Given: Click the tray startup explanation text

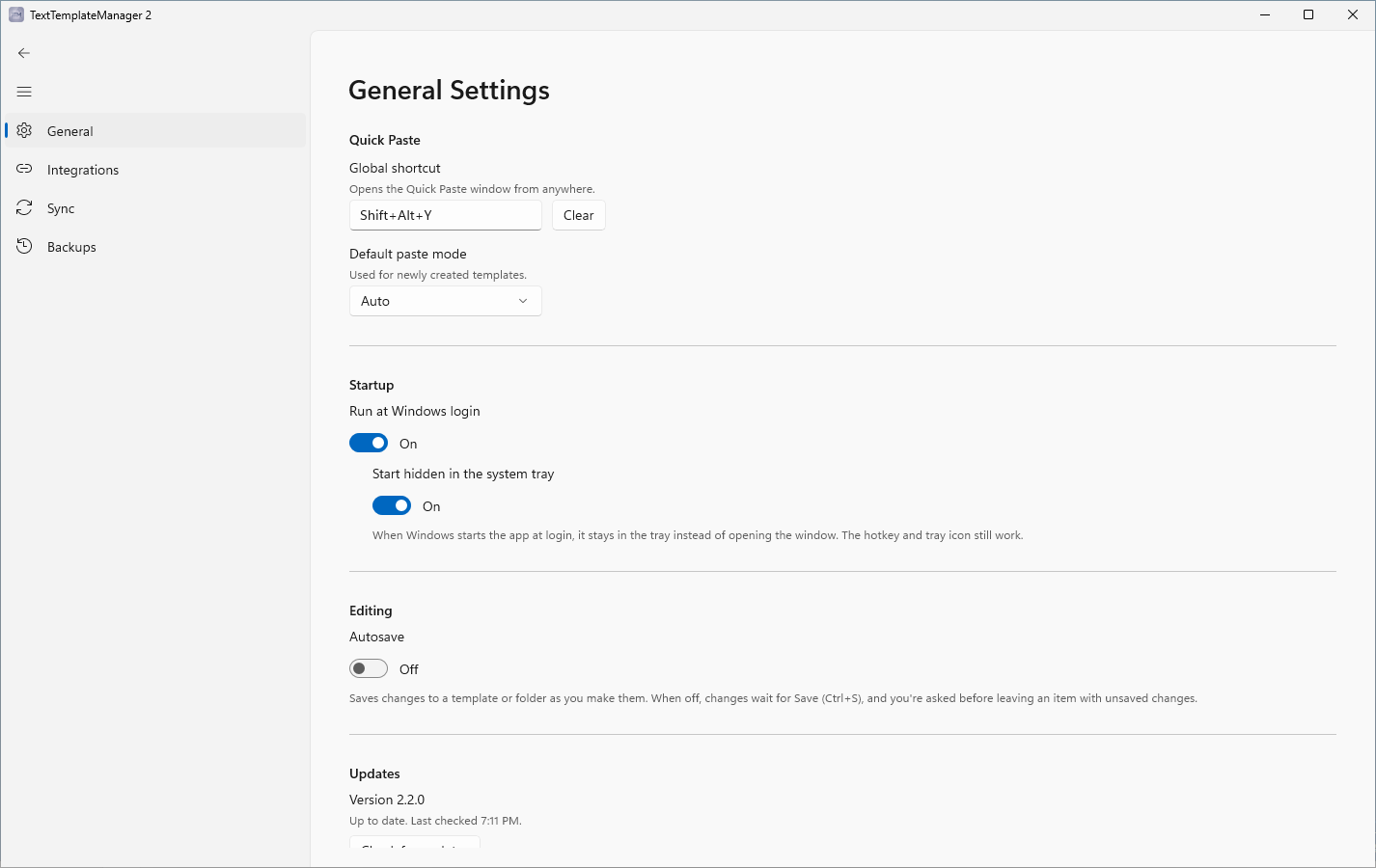Looking at the screenshot, I should [698, 535].
